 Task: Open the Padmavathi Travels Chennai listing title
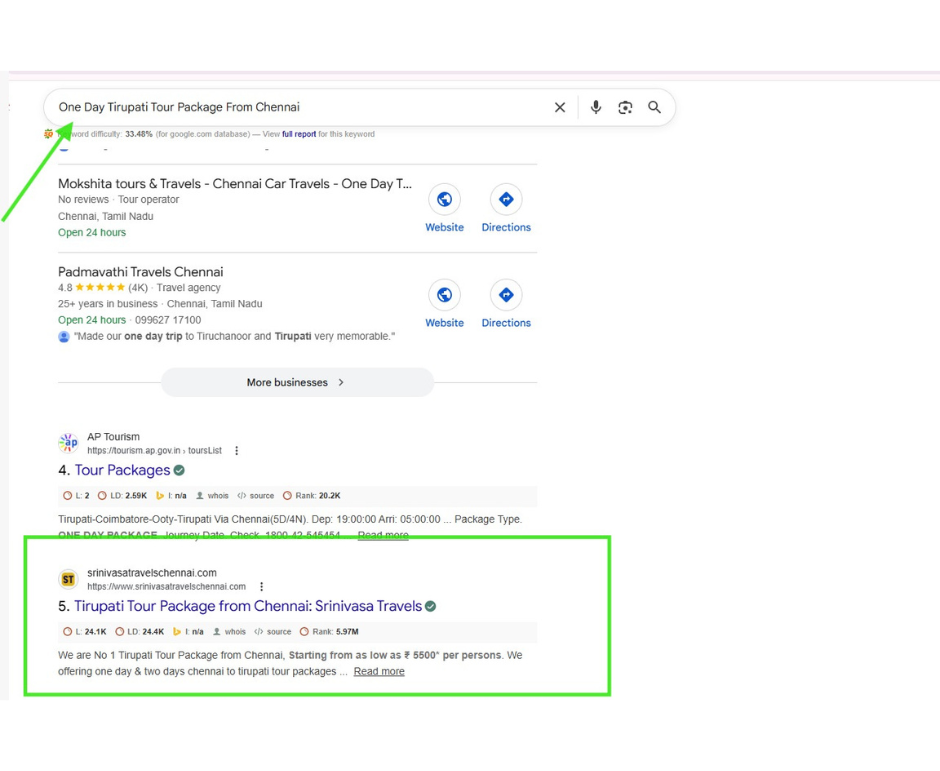click(x=140, y=272)
